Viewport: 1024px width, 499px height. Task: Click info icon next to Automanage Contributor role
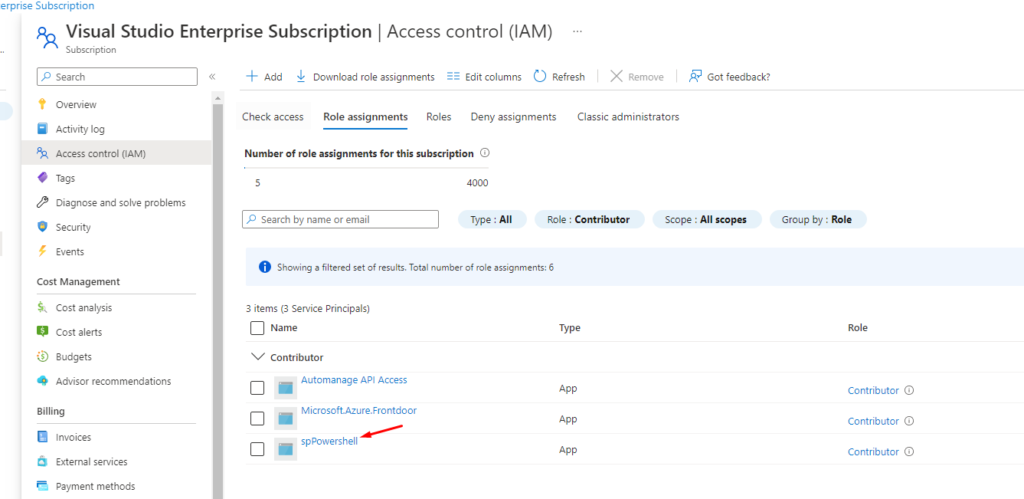[909, 391]
